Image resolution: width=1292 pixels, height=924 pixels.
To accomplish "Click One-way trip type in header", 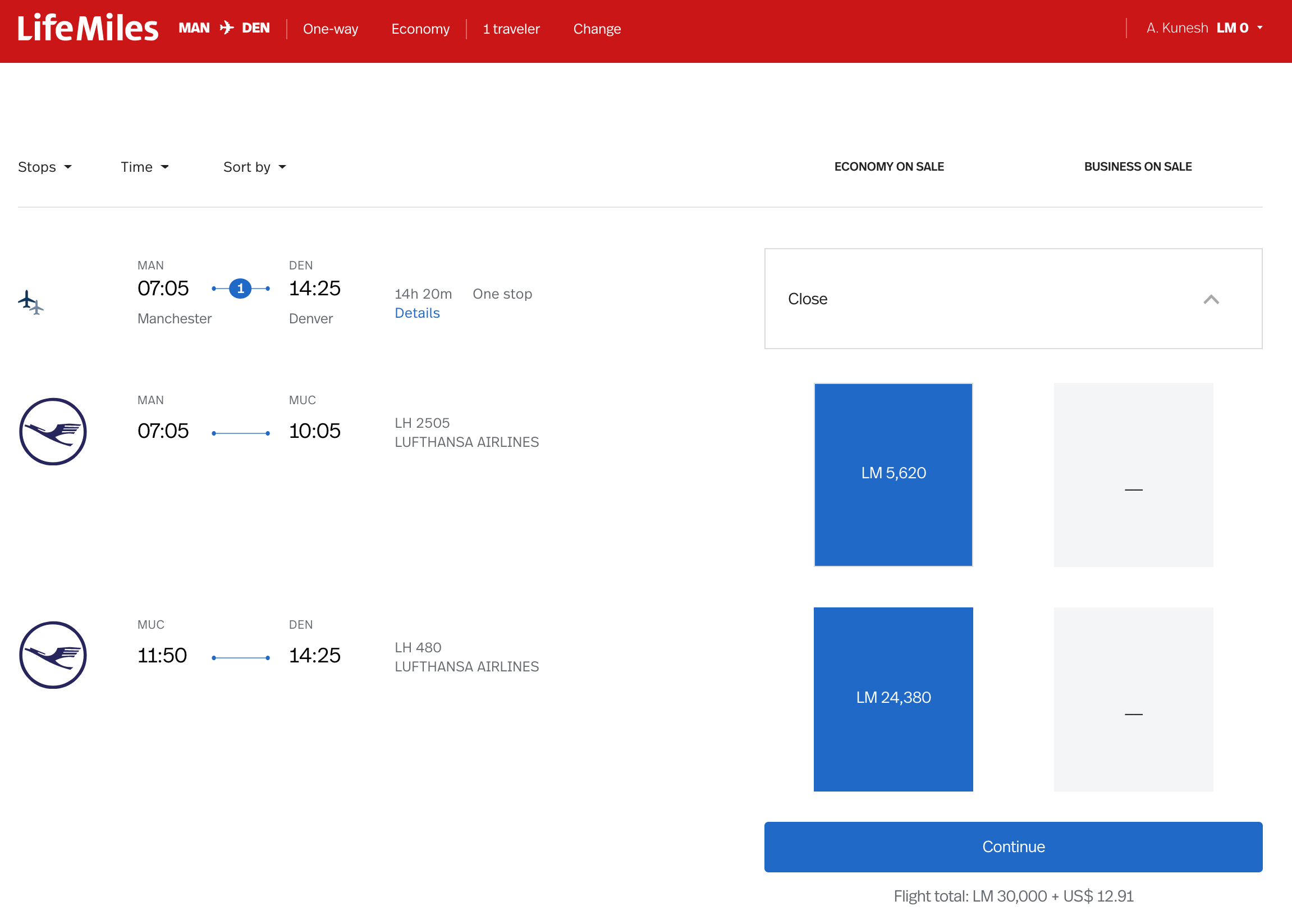I will 331,29.
